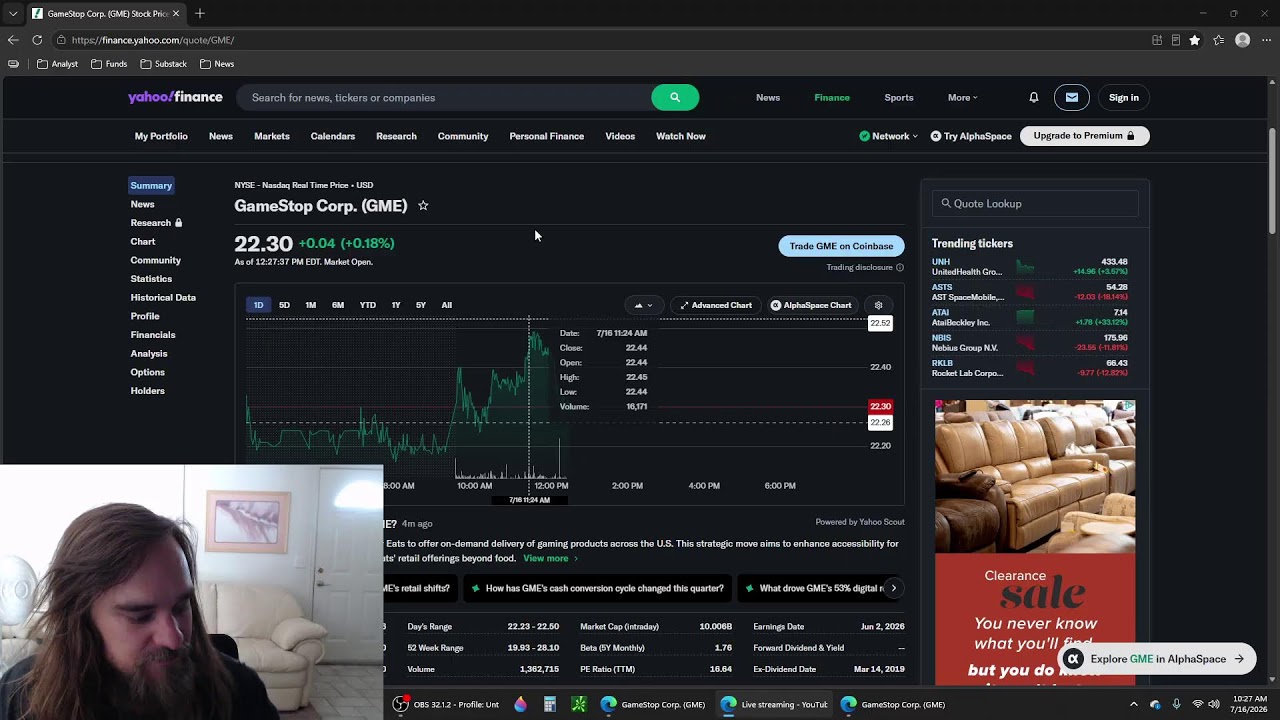Viewport: 1280px width, 720px height.
Task: Expand View more on summary text
Action: tap(550, 558)
